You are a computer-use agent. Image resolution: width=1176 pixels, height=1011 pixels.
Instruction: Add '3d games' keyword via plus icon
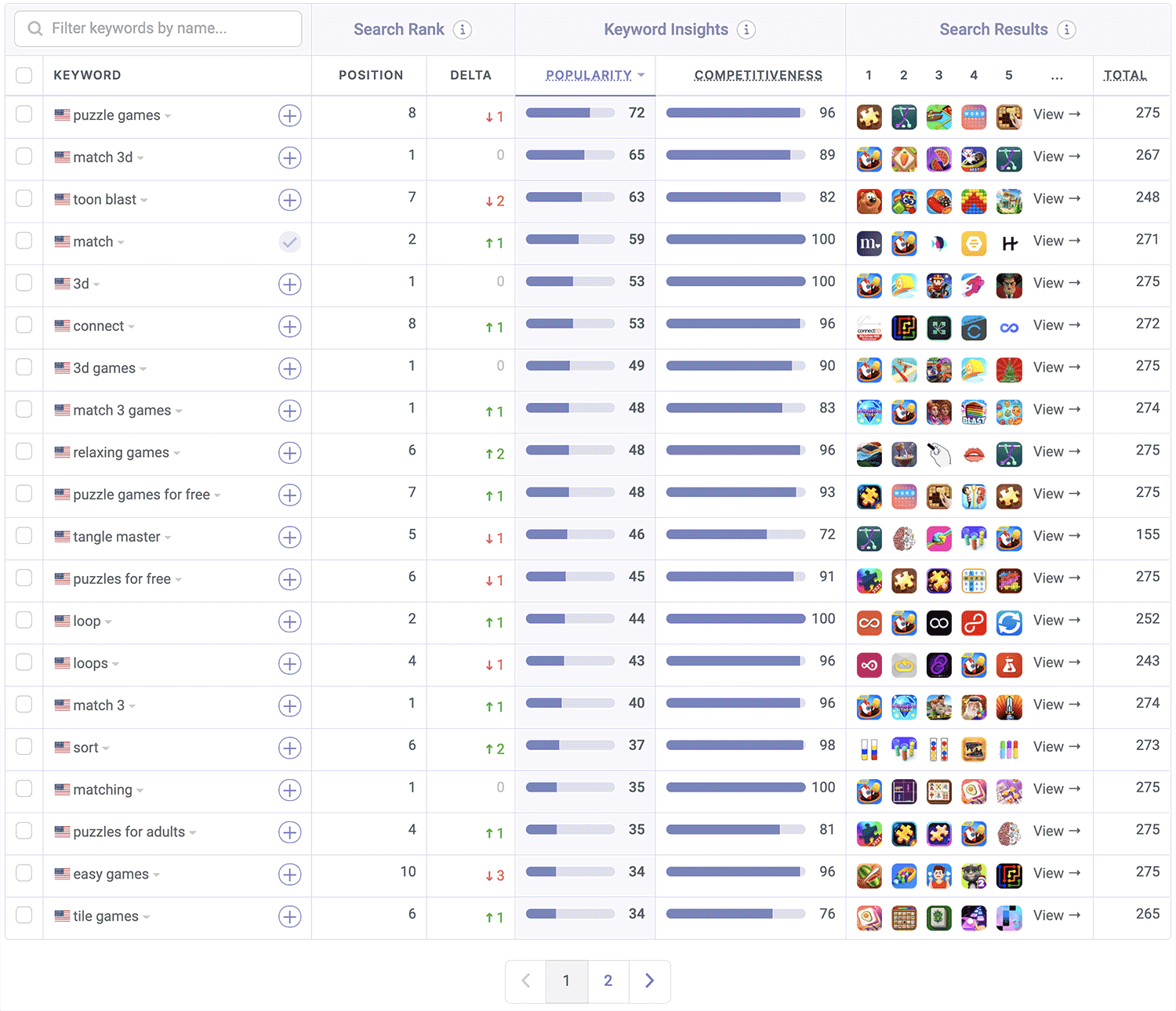(290, 369)
